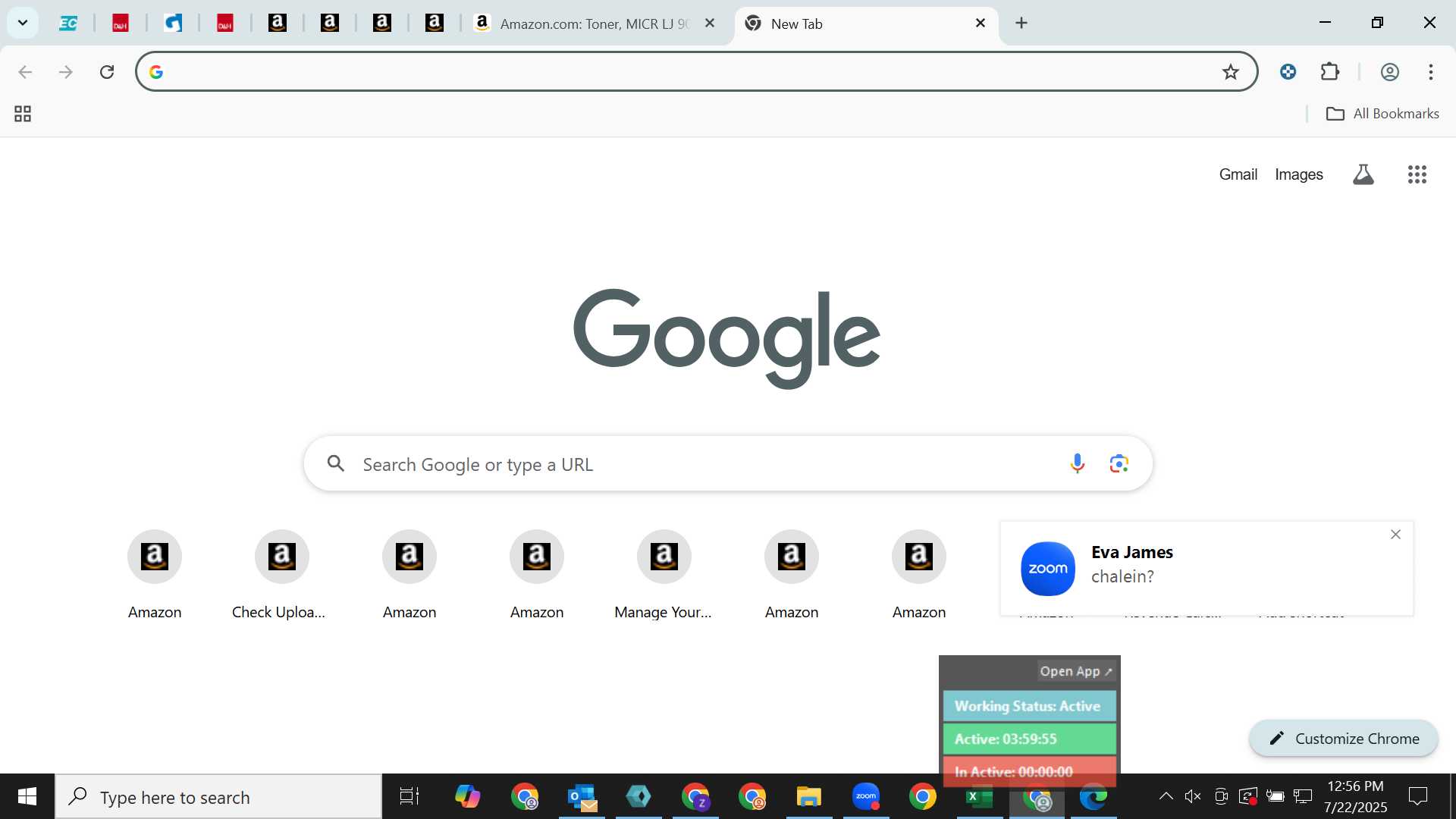Open the teal hexagon app in taskbar
The height and width of the screenshot is (819, 1456).
(x=639, y=797)
